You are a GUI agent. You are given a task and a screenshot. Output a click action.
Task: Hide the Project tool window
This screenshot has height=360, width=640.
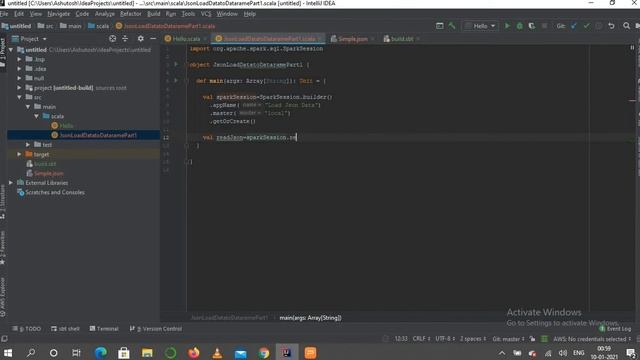point(153,38)
